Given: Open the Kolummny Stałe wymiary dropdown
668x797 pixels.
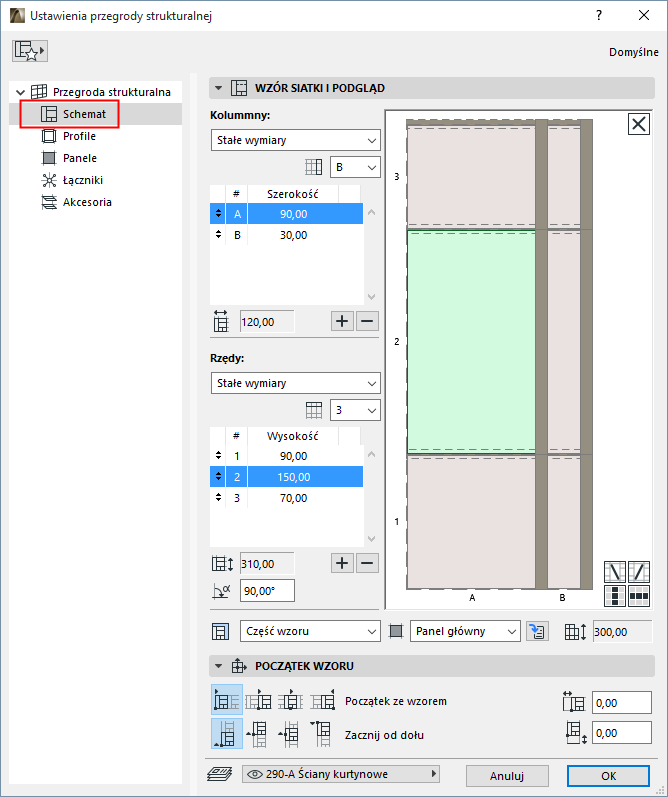Looking at the screenshot, I should pyautogui.click(x=295, y=140).
